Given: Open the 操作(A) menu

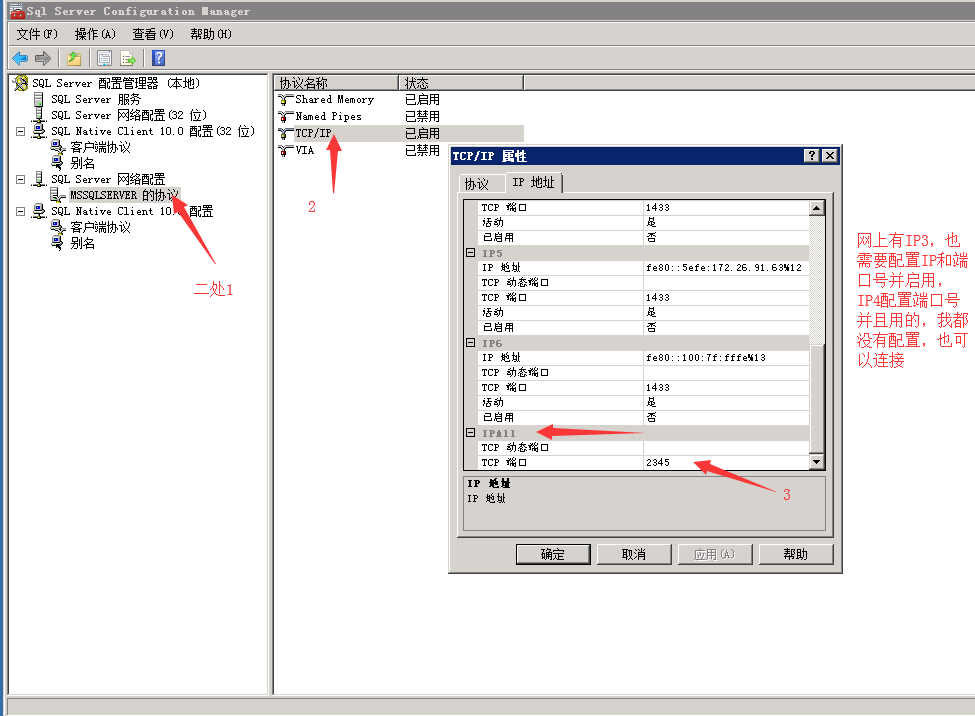Looking at the screenshot, I should coord(95,34).
